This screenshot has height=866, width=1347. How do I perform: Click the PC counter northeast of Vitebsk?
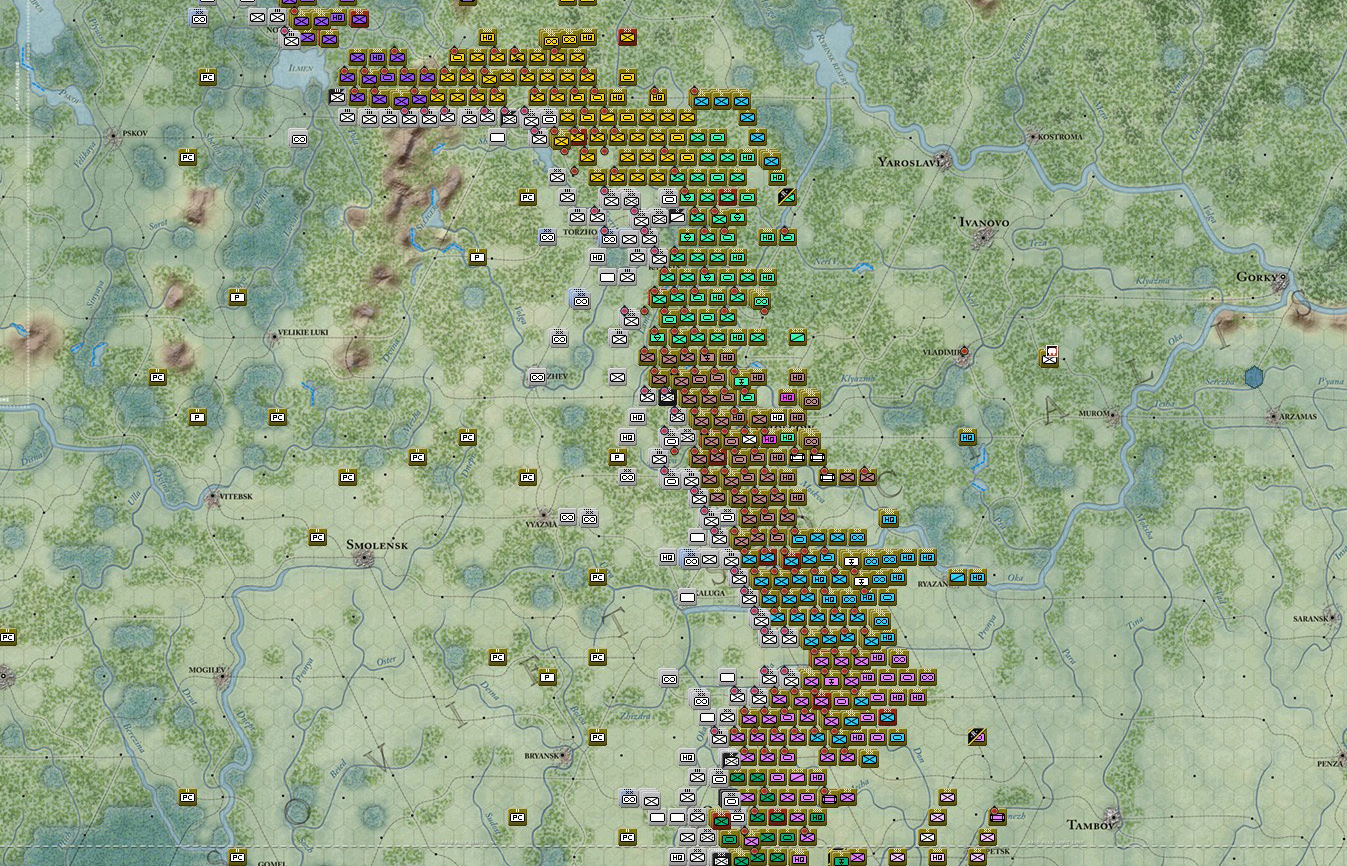(347, 477)
